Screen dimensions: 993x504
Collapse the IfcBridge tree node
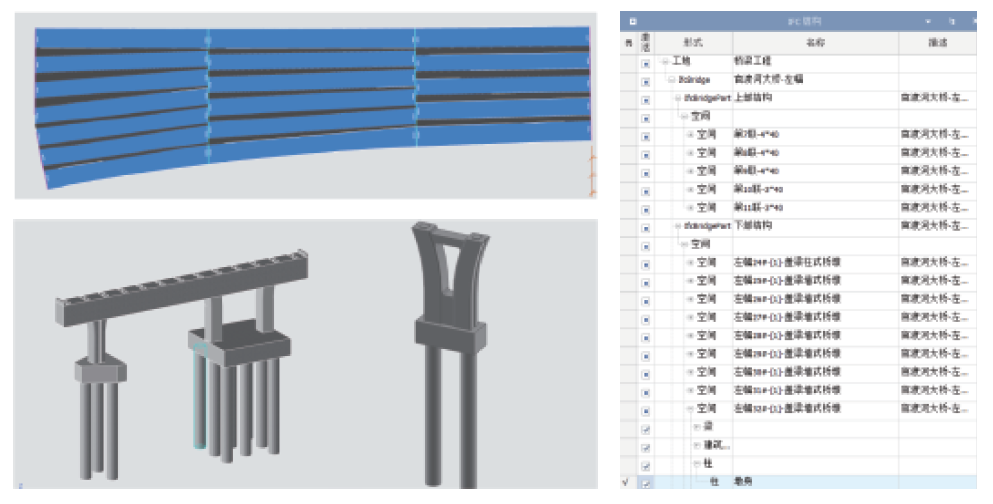[x=668, y=80]
